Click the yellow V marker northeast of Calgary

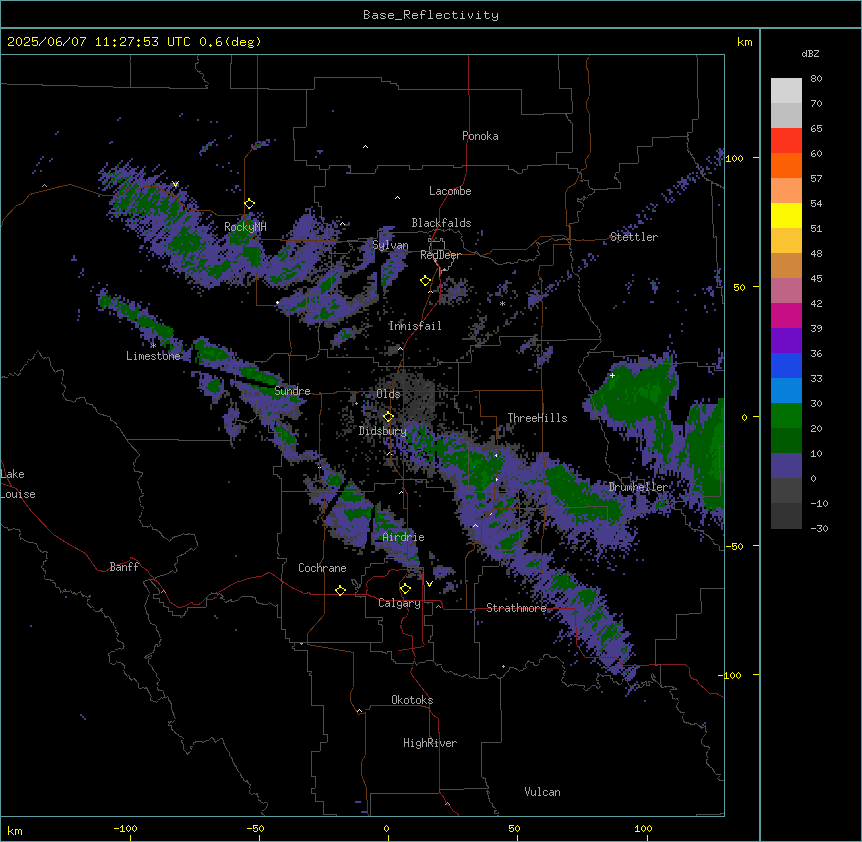click(429, 584)
